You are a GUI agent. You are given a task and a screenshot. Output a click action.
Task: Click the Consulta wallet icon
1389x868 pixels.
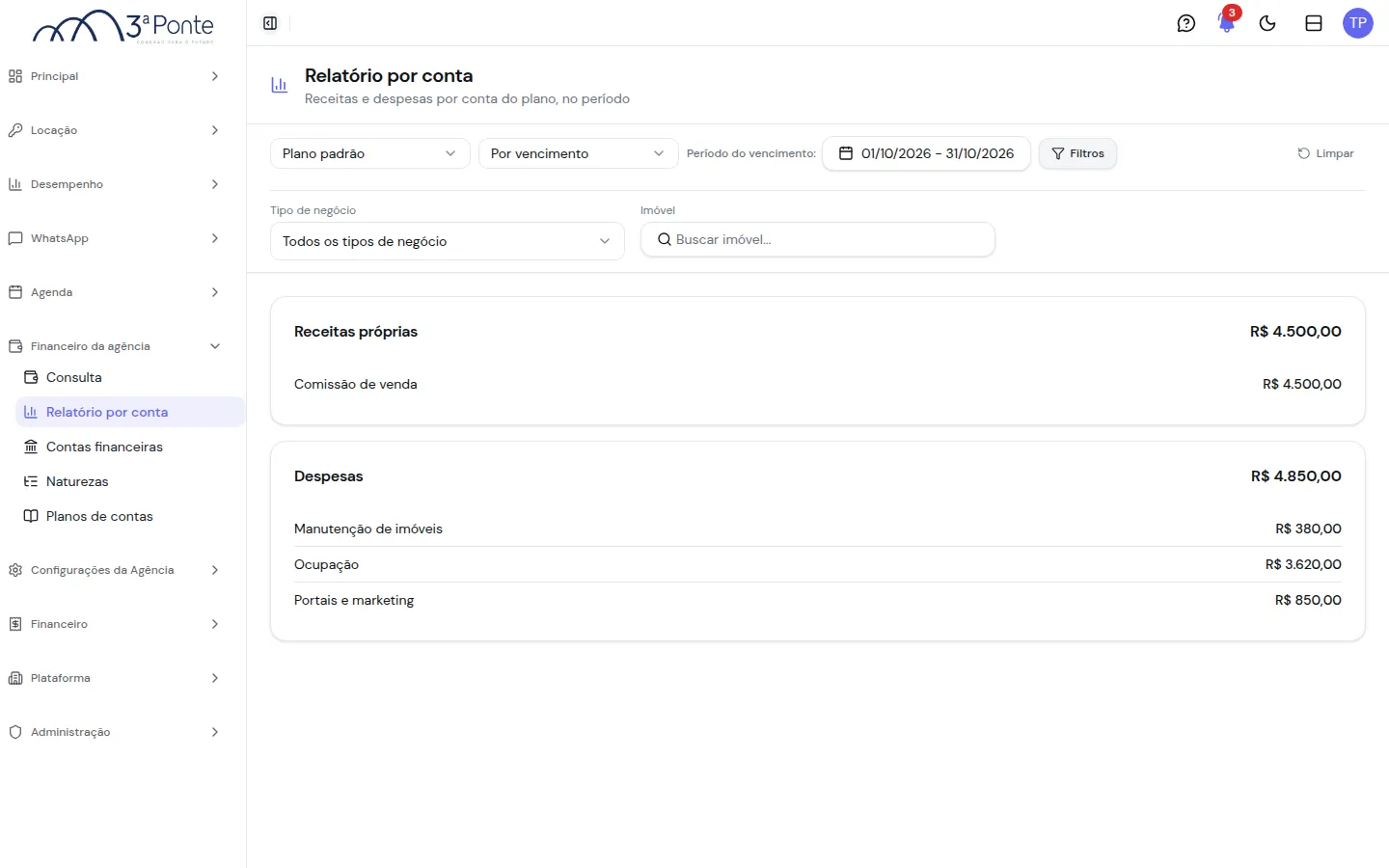click(x=31, y=377)
